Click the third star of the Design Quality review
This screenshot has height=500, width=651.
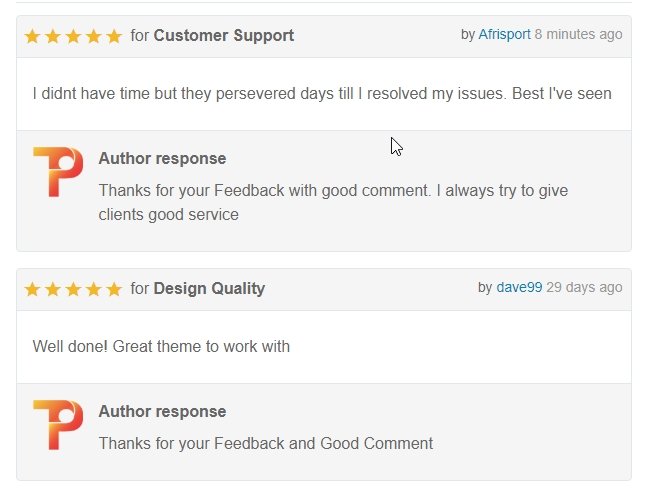[73, 290]
